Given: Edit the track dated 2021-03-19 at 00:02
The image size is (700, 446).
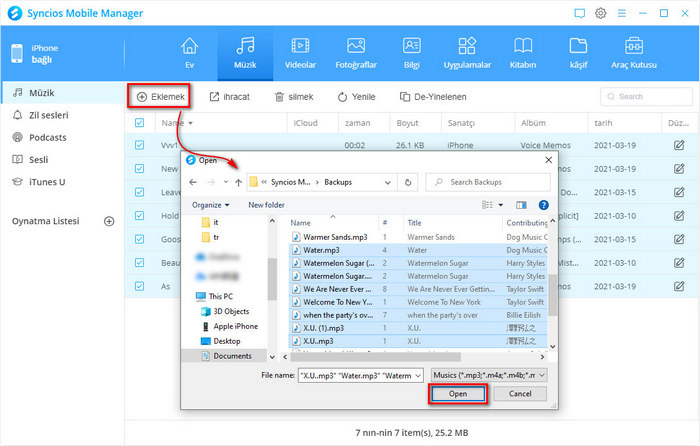Looking at the screenshot, I should click(x=679, y=145).
